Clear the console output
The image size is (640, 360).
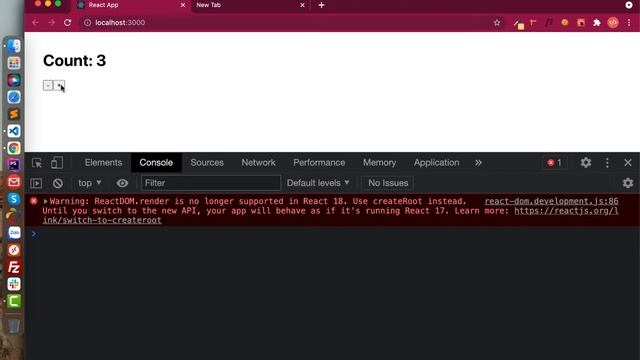click(x=58, y=183)
